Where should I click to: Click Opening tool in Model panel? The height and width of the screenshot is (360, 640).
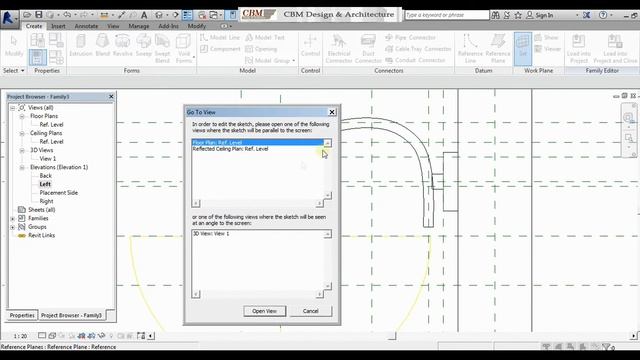tap(261, 49)
